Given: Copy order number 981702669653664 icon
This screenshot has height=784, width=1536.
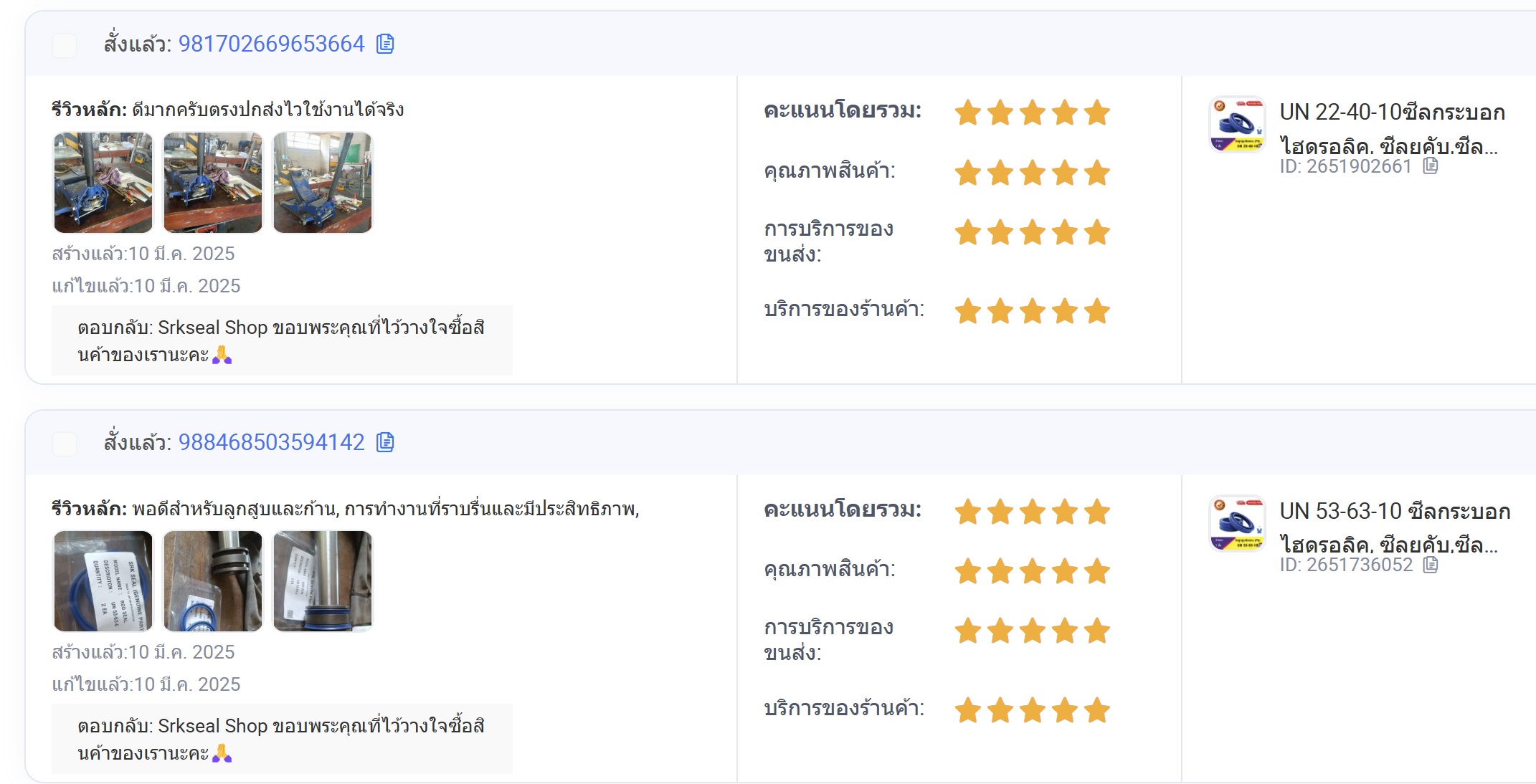Looking at the screenshot, I should [x=385, y=44].
